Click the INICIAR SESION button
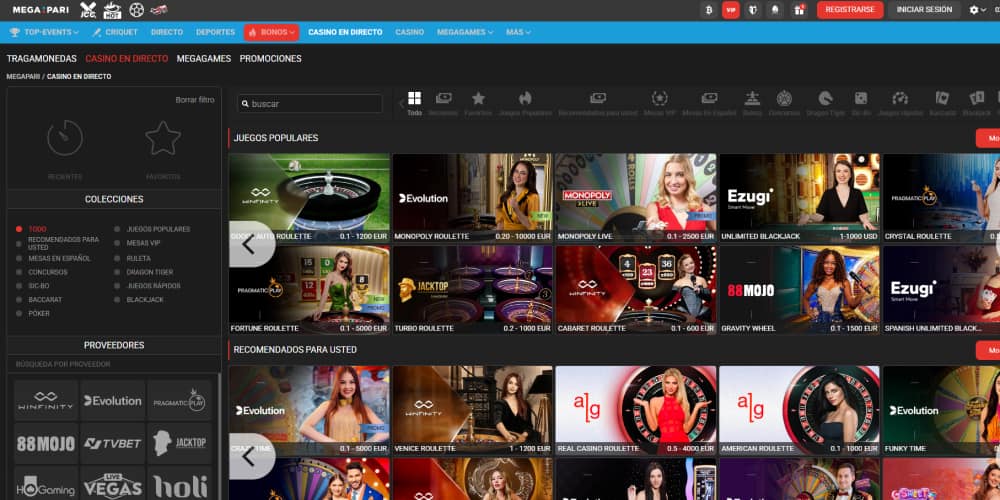Image resolution: width=1000 pixels, height=500 pixels. (924, 10)
